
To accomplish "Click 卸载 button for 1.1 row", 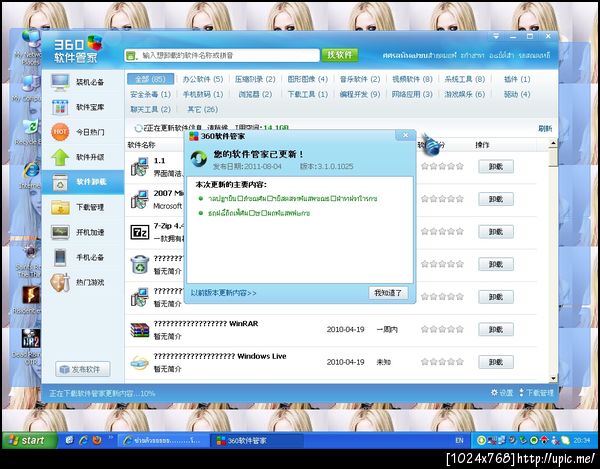I will (x=496, y=167).
